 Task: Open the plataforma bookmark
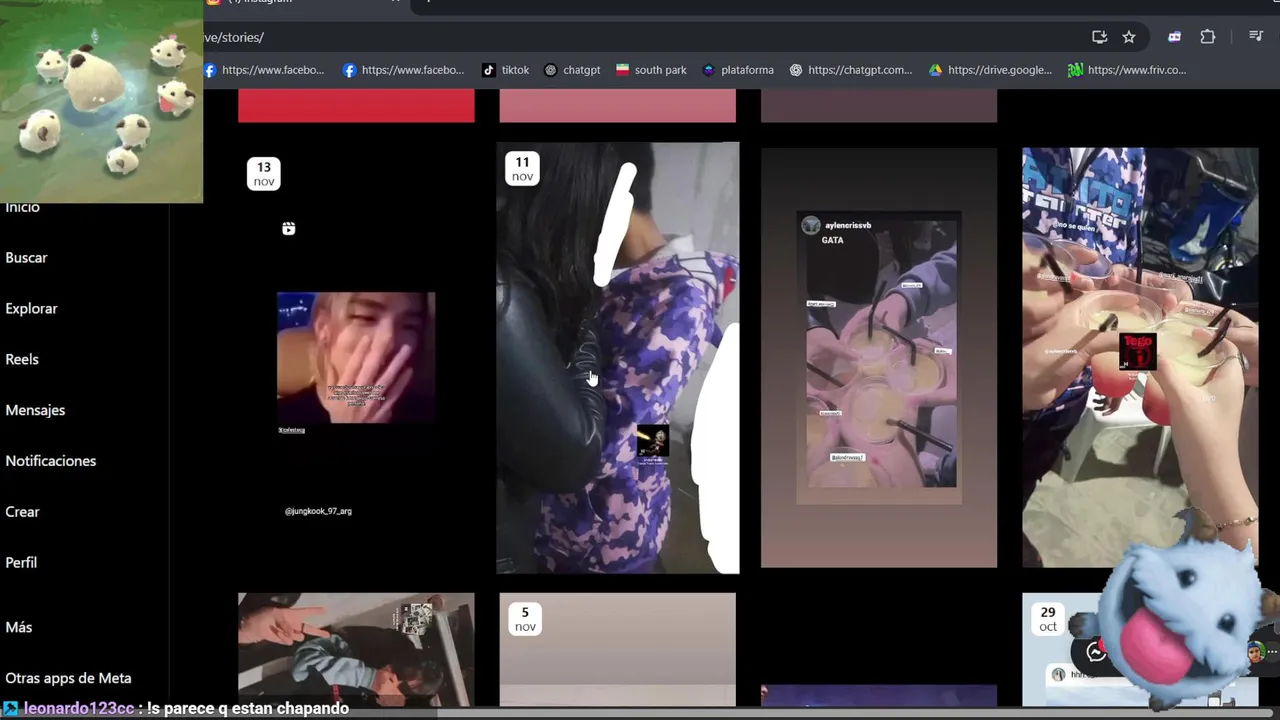click(x=738, y=70)
